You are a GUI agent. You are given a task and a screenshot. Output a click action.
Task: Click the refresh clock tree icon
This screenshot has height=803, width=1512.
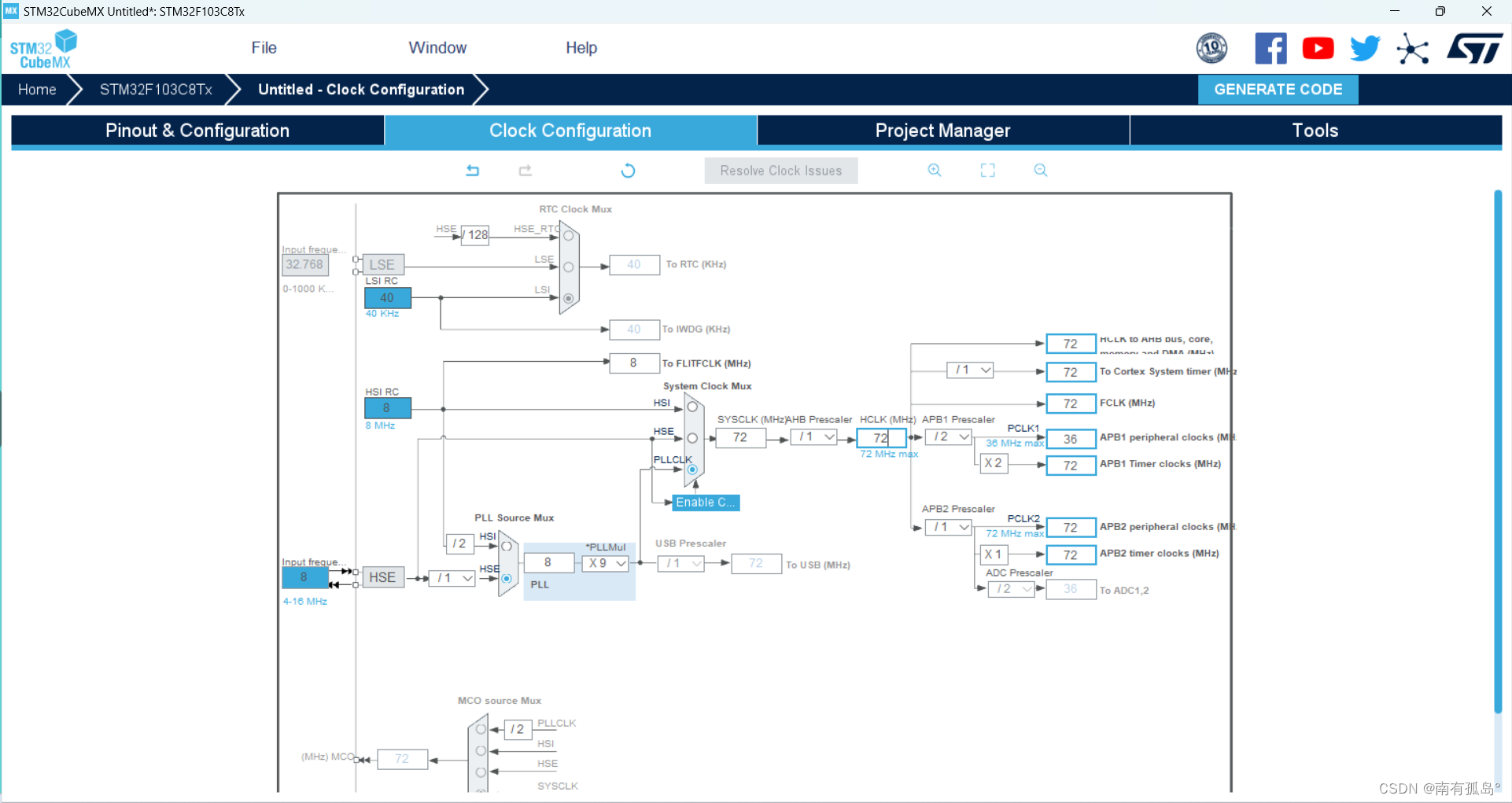pyautogui.click(x=628, y=171)
